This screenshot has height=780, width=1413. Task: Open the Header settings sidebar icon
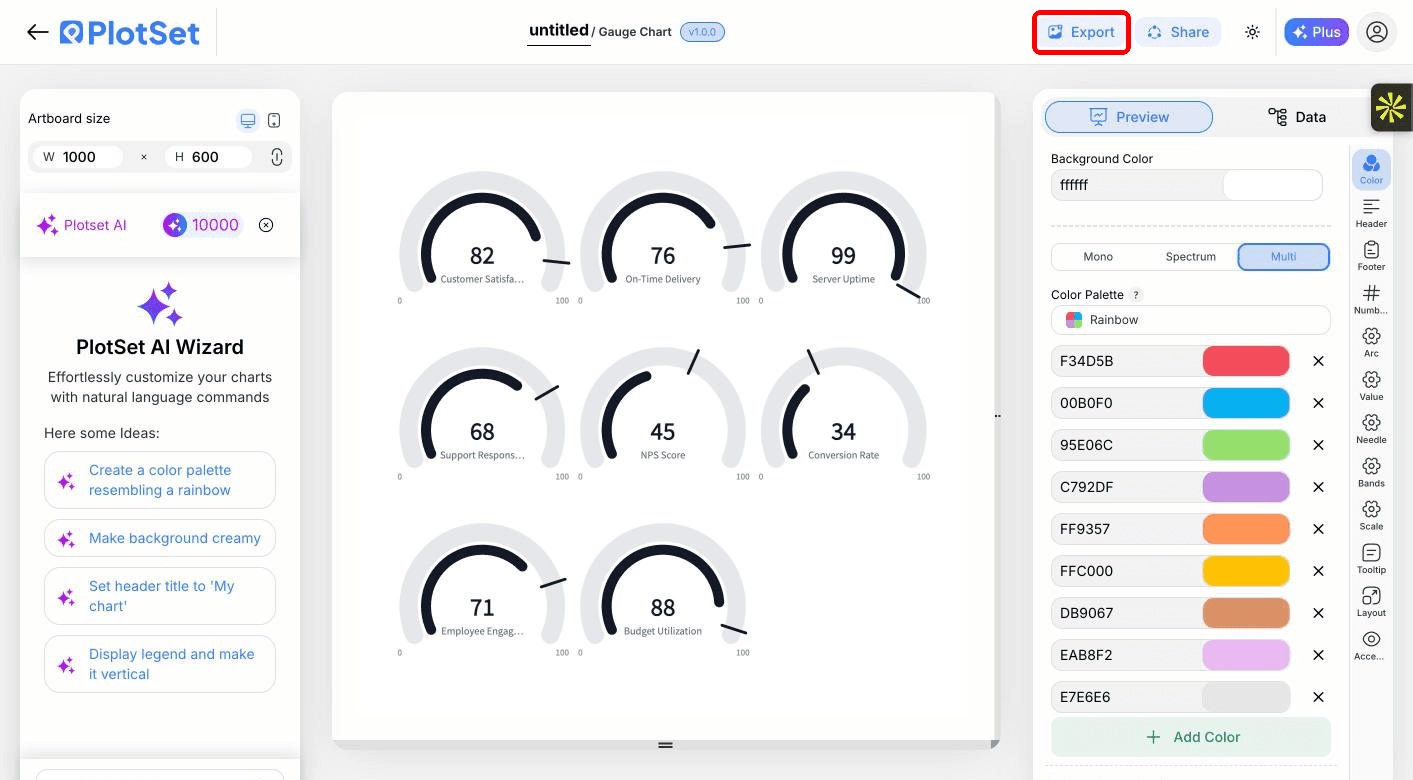(1371, 212)
